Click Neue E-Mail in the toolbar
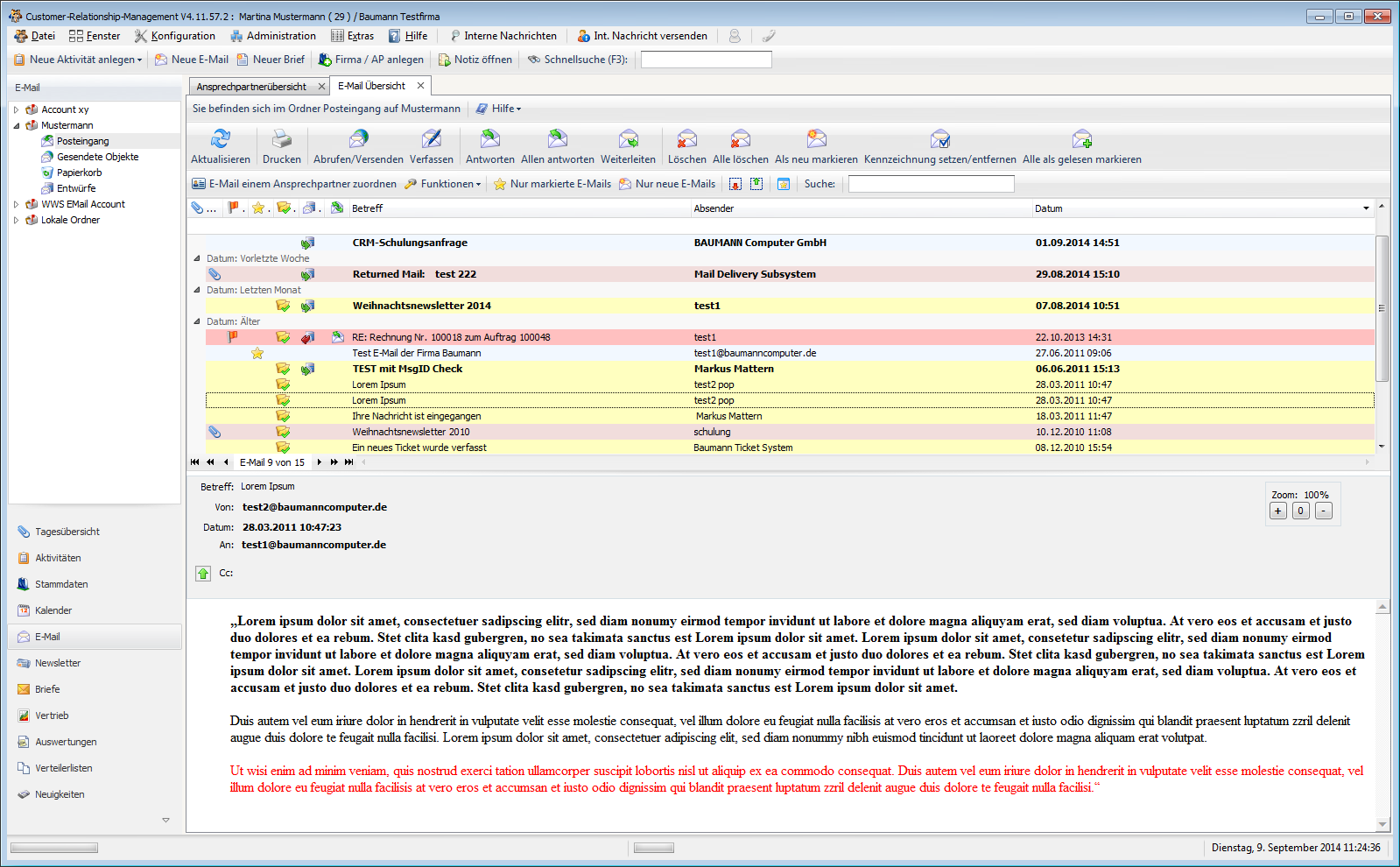The height and width of the screenshot is (867, 1400). coord(192,60)
